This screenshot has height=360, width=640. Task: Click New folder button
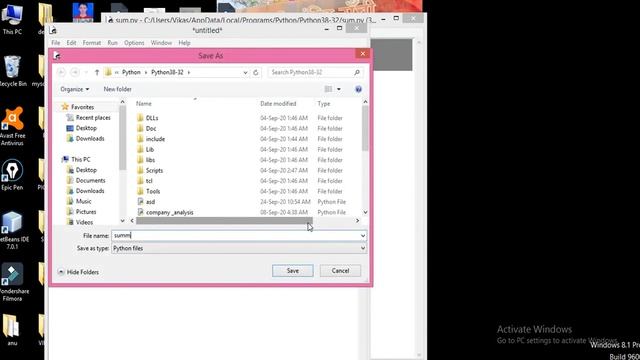118,89
